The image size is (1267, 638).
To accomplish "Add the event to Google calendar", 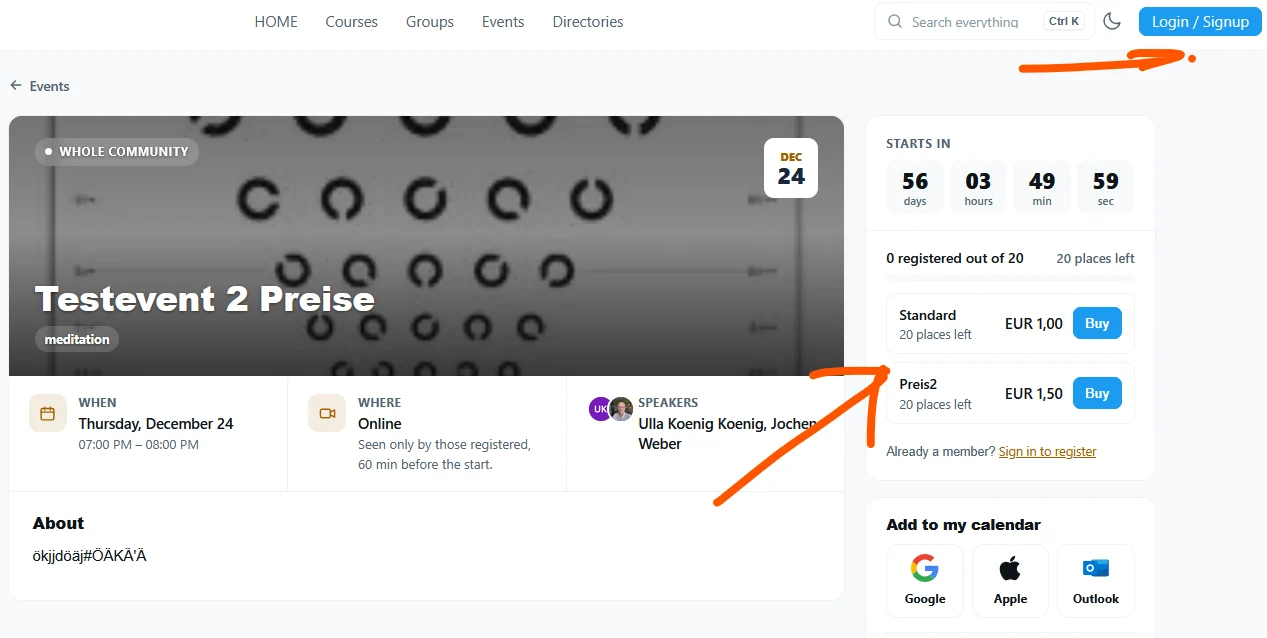I will pos(925,581).
